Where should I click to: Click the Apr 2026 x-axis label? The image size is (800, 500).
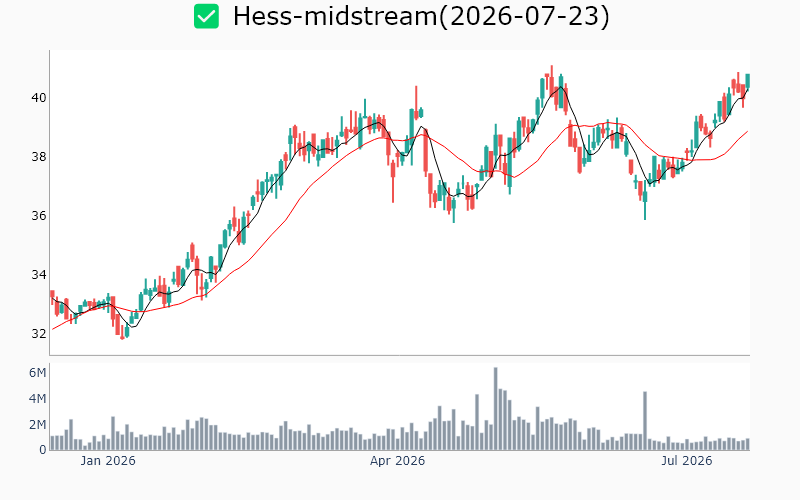point(397,461)
